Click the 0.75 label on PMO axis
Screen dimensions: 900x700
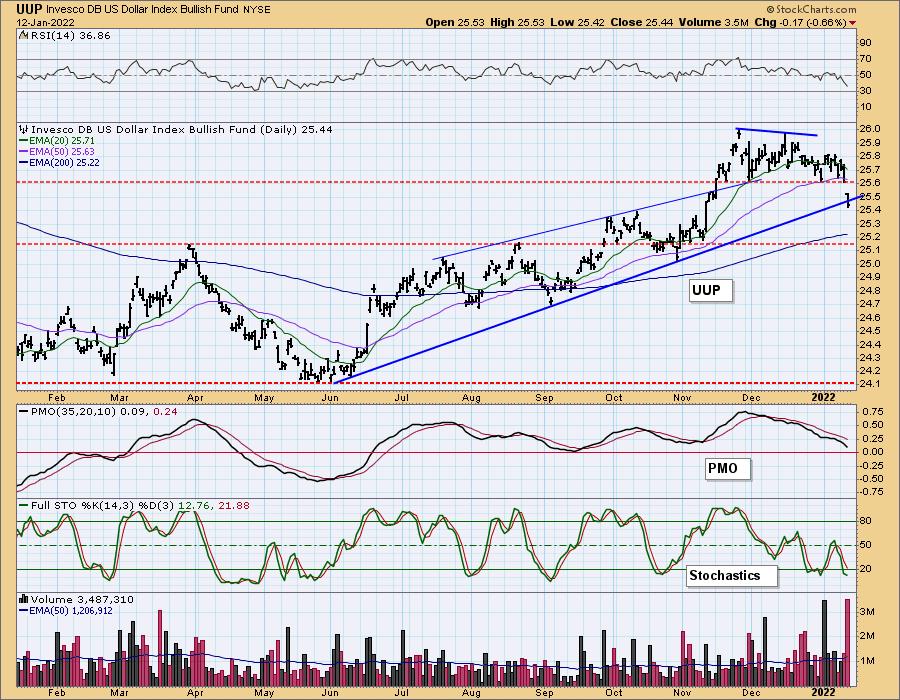point(873,411)
